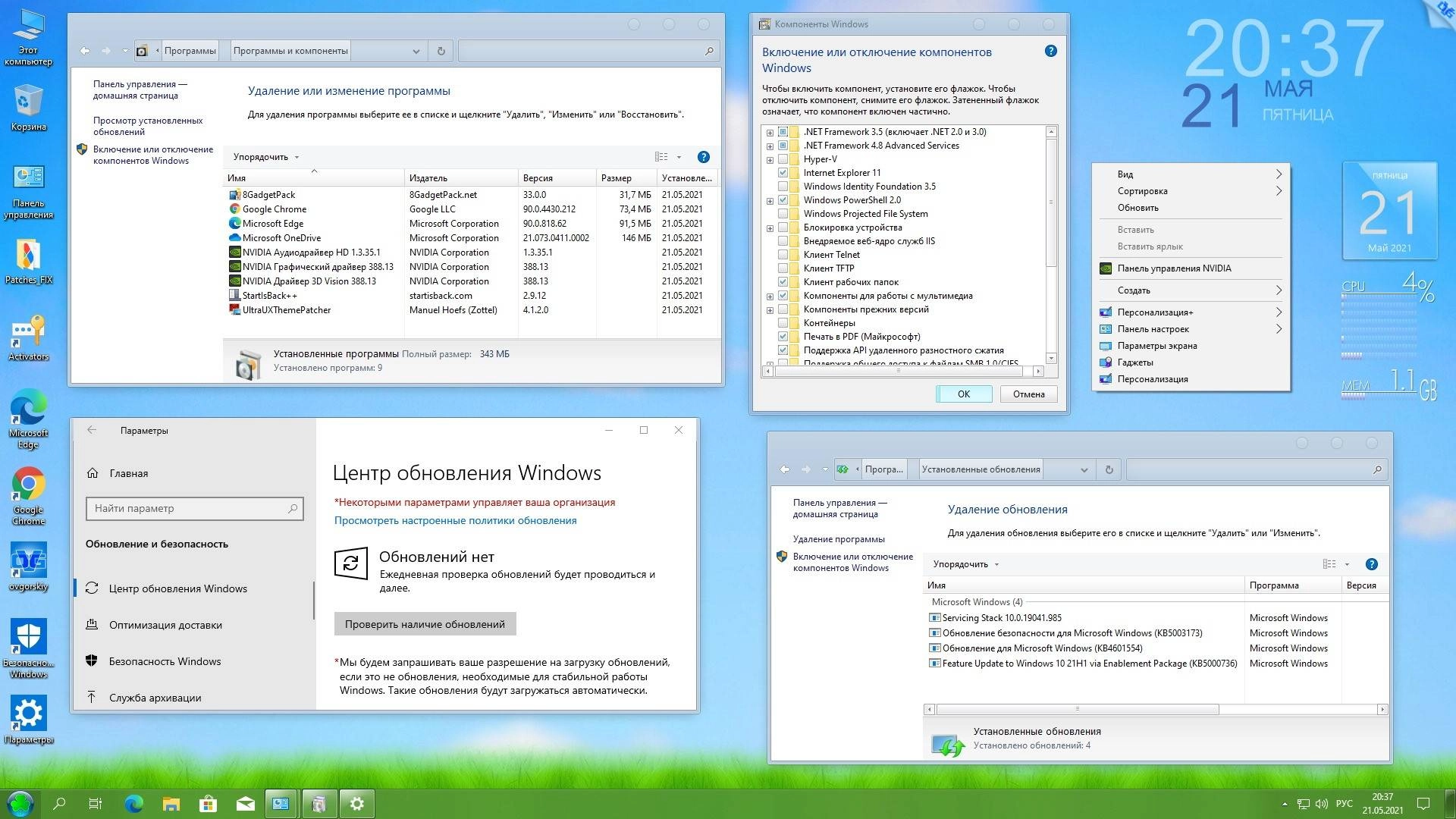This screenshot has height=819, width=1456.
Task: Expand Windows PowerShell 2.0 tree node
Action: (770, 201)
